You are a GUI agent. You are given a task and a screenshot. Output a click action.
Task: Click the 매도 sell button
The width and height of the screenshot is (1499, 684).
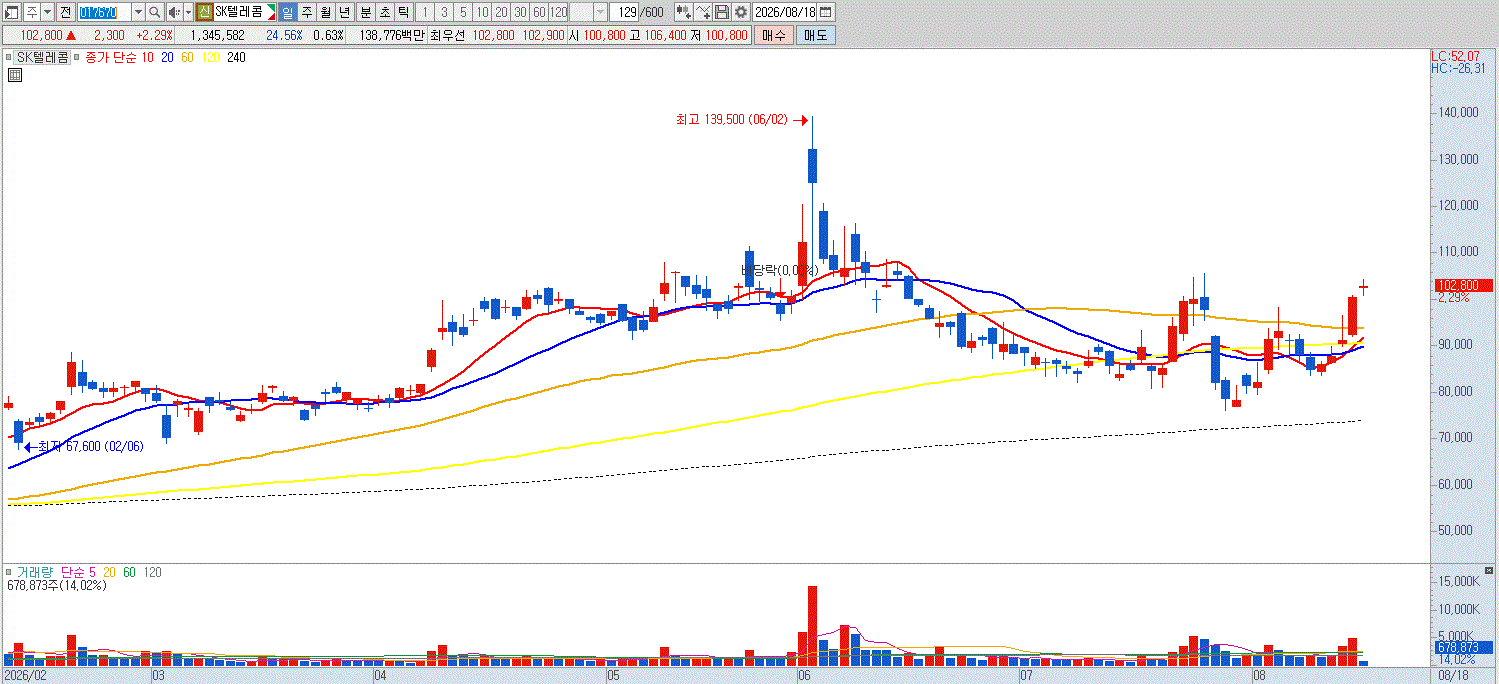click(815, 35)
